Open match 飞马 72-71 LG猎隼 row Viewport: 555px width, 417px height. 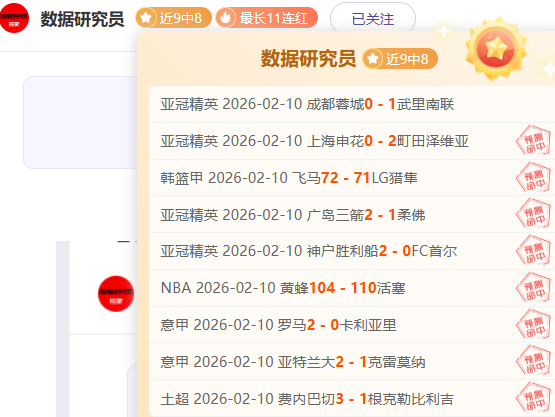(352, 178)
